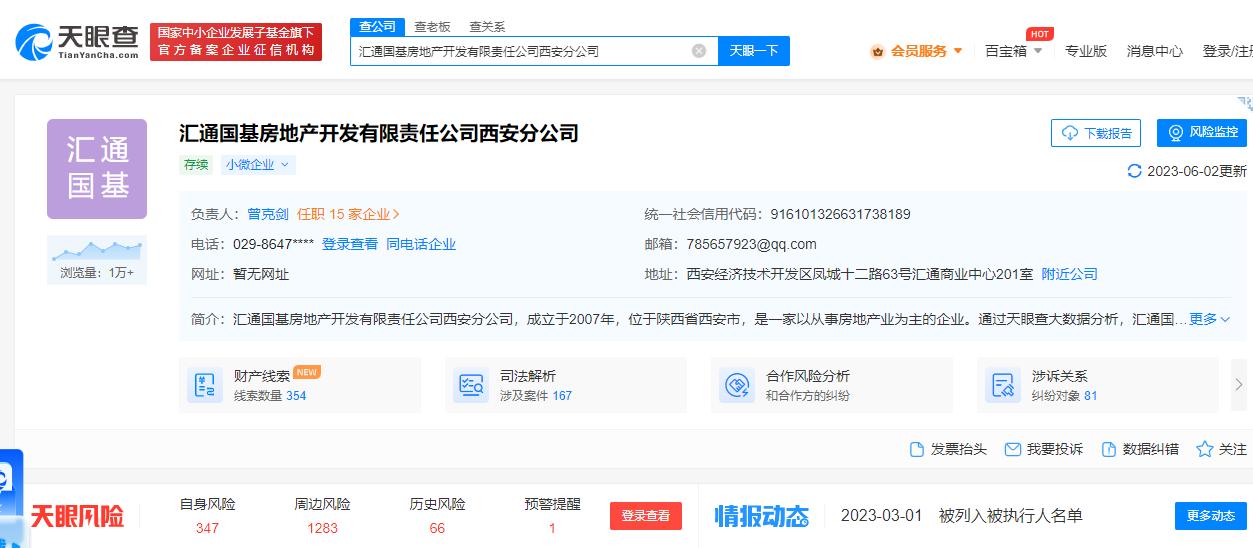
Task: Expand the 会员服务 dropdown
Action: click(x=958, y=51)
